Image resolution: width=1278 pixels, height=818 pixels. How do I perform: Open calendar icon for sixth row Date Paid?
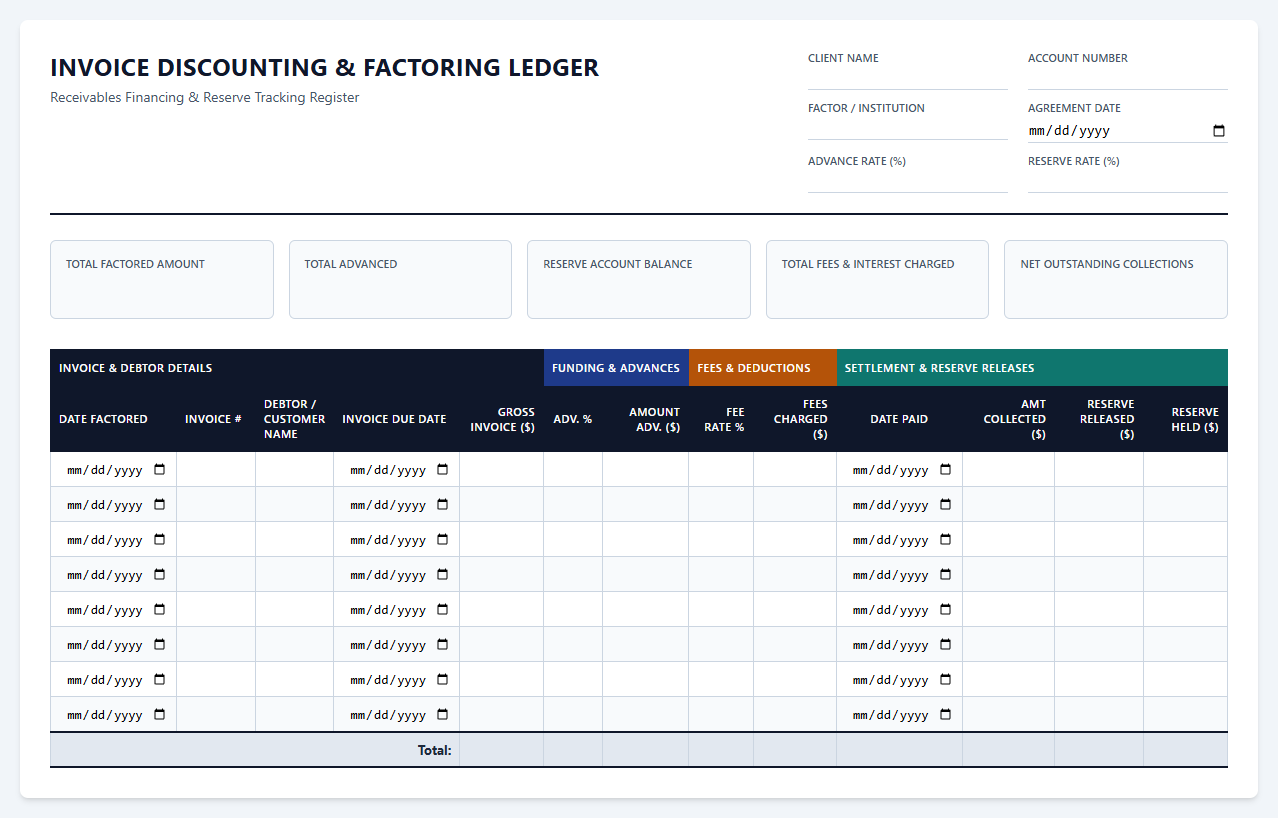[946, 644]
